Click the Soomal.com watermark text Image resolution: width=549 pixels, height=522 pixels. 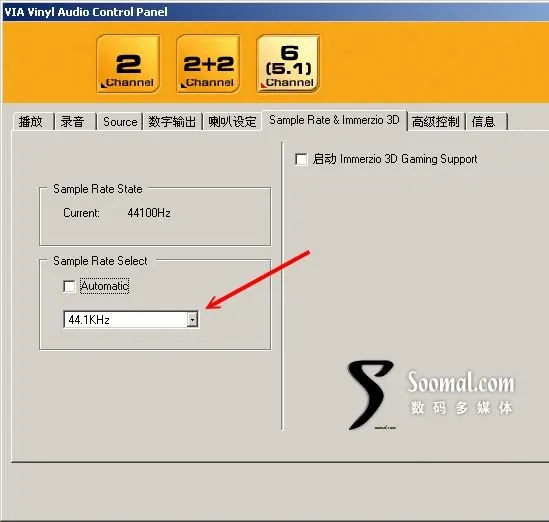click(461, 382)
